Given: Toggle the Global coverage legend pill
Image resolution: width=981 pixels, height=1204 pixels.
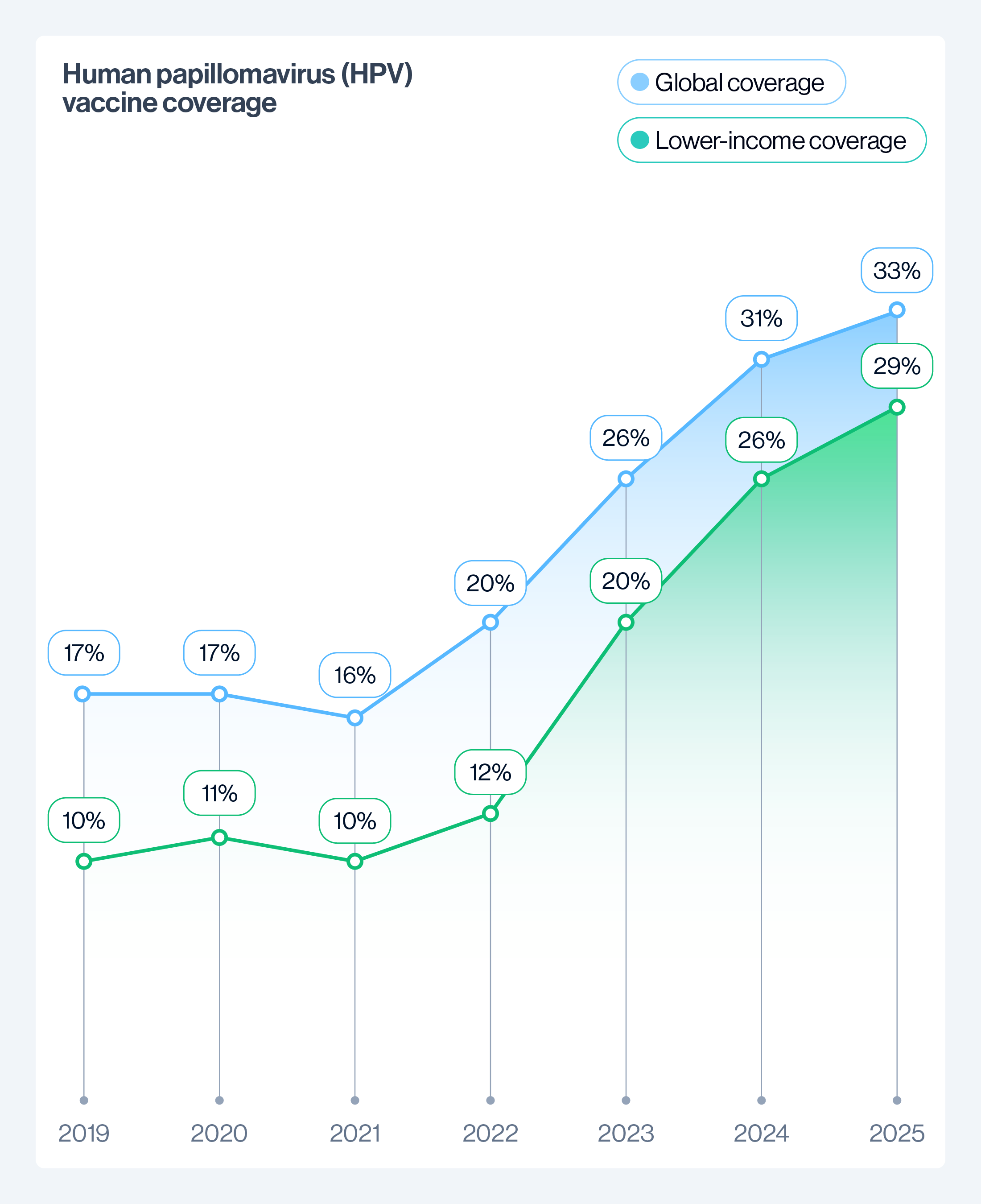Looking at the screenshot, I should (x=731, y=82).
